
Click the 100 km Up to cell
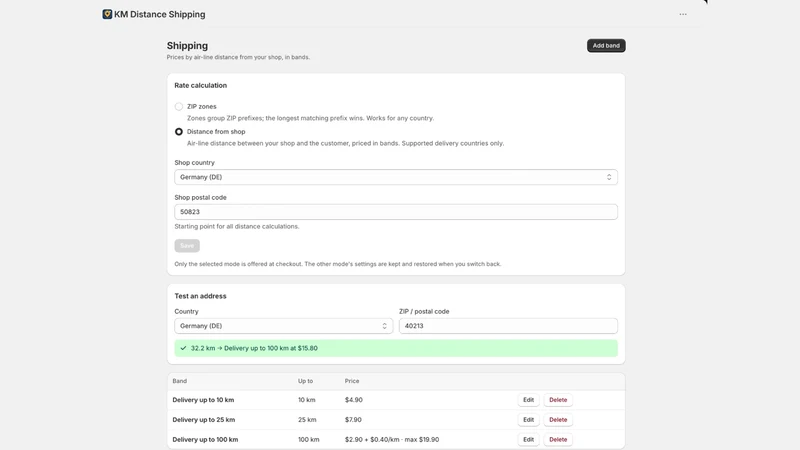click(309, 439)
